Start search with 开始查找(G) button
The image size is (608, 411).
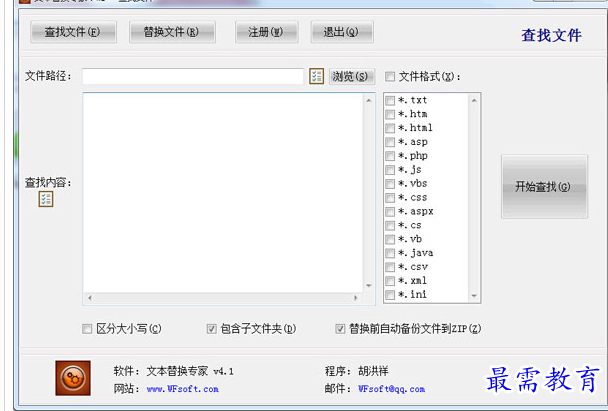[544, 187]
